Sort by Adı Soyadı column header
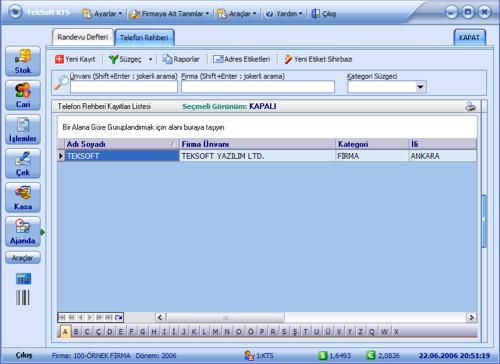The image size is (500, 364). coord(122,144)
